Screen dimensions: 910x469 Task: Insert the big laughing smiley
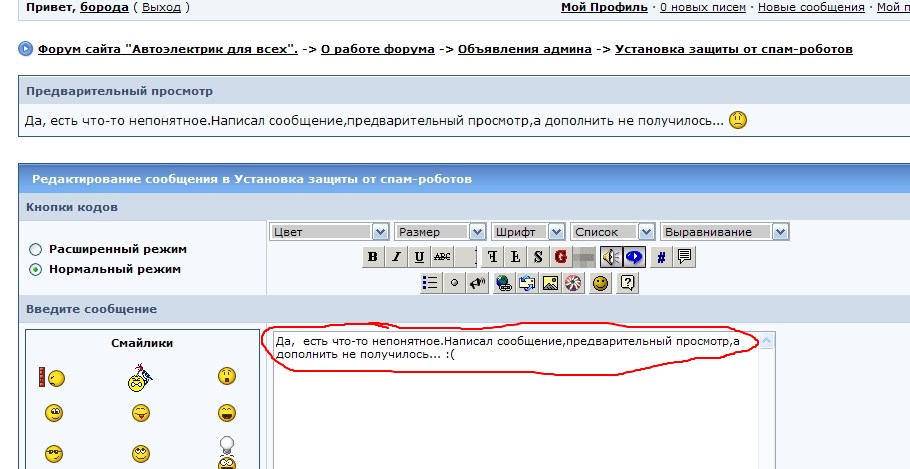227,413
